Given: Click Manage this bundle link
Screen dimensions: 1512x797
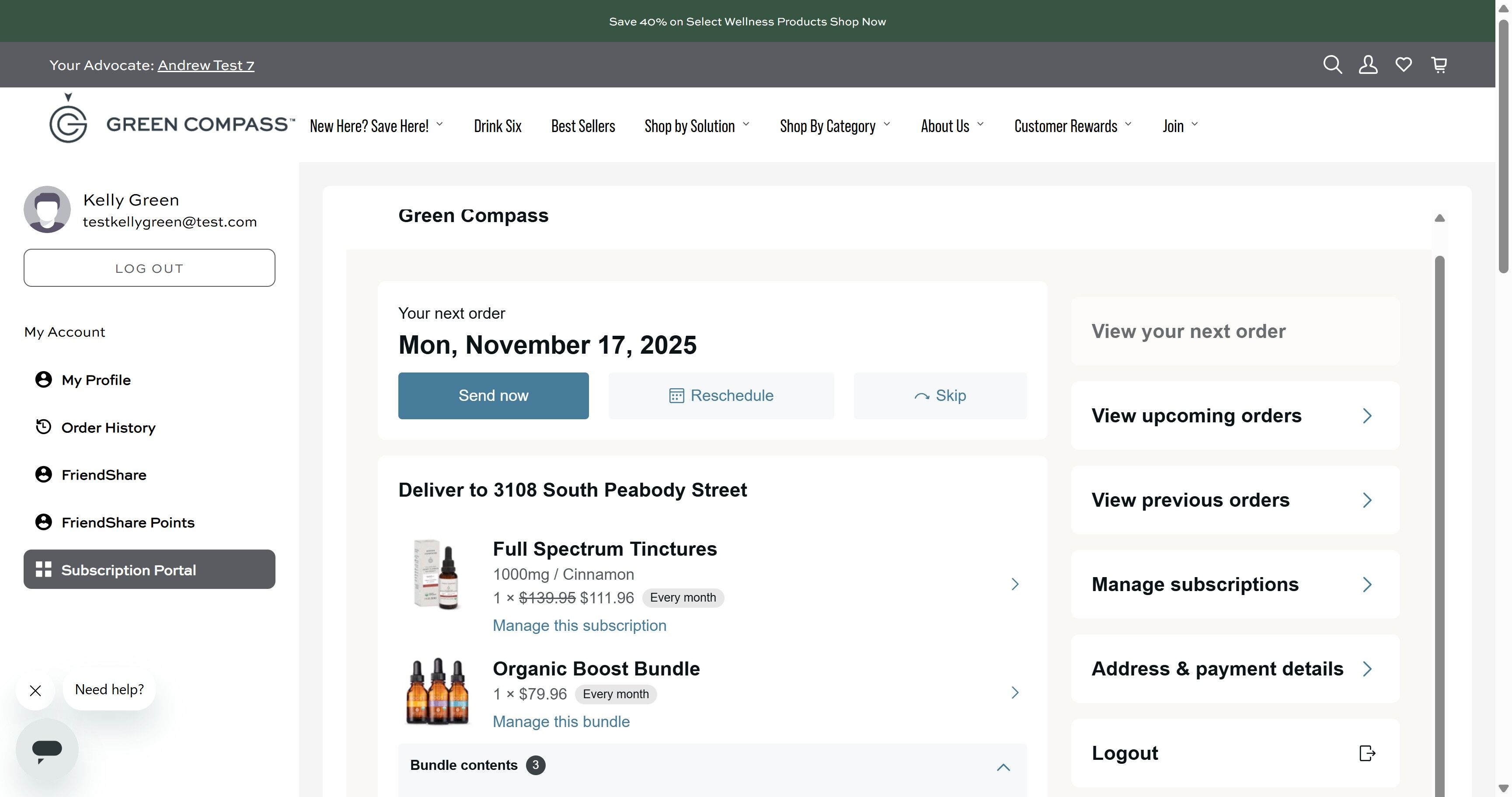Looking at the screenshot, I should [561, 722].
